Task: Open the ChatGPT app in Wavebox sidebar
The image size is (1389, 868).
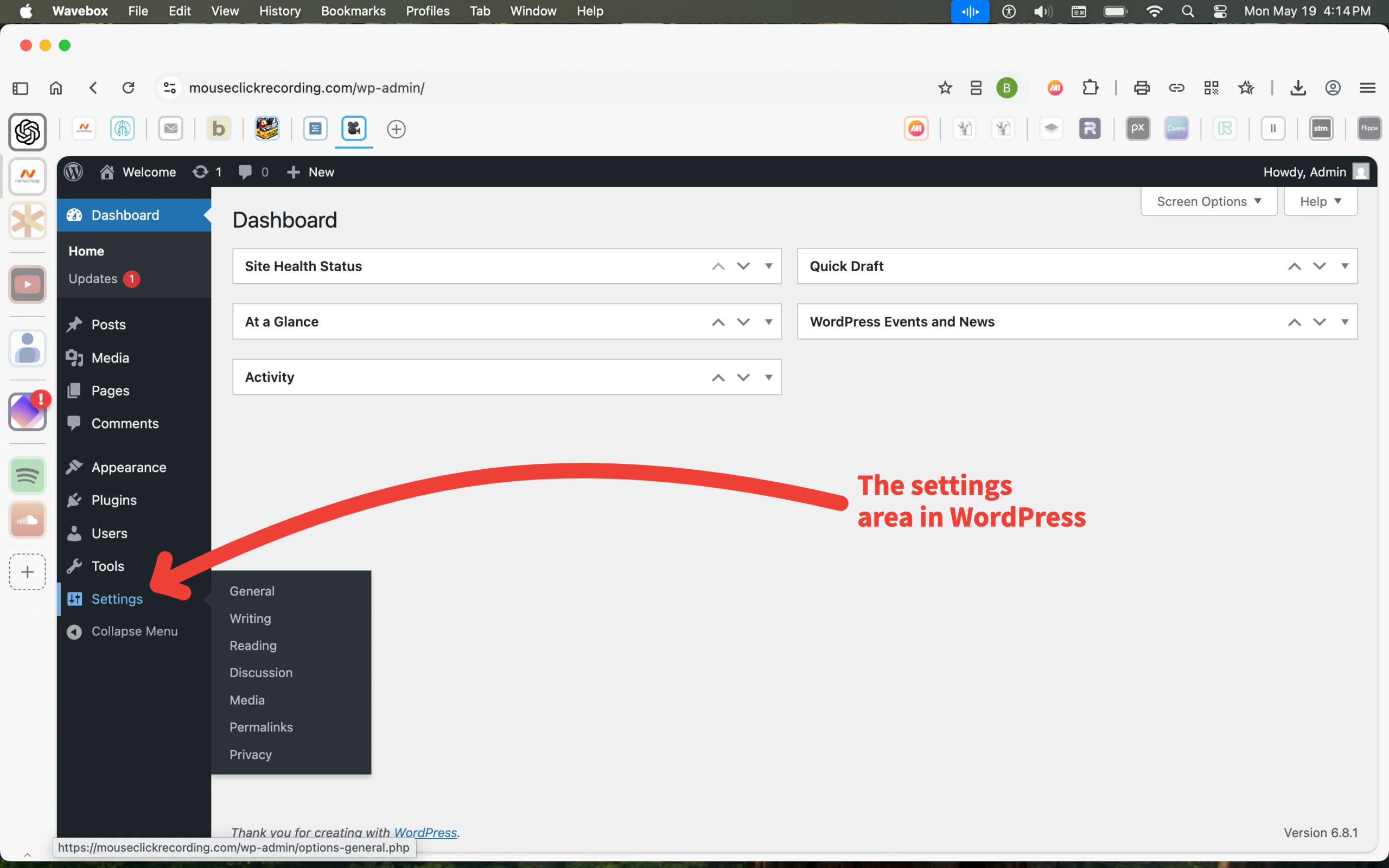Action: click(27, 132)
